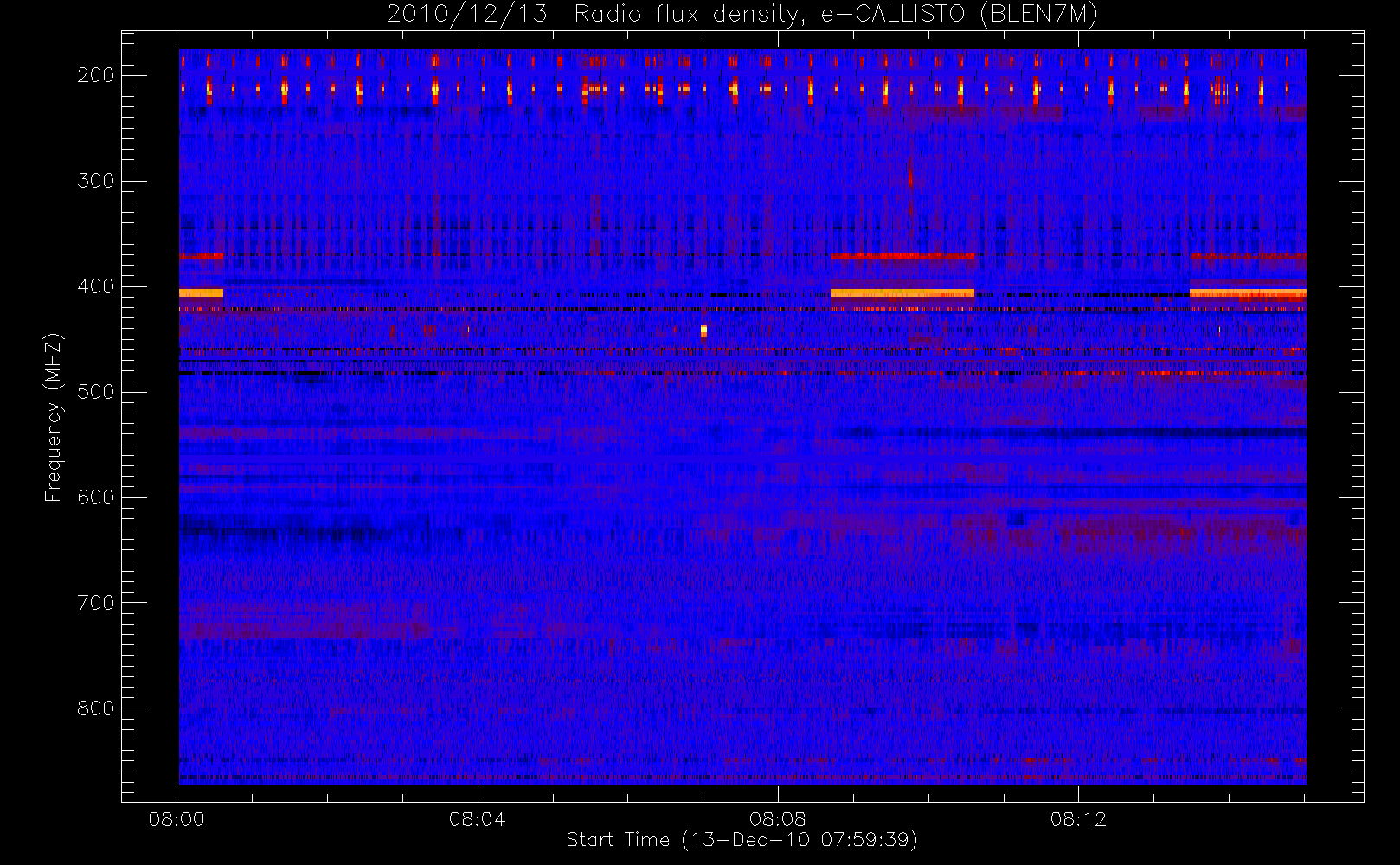Click the 'Start Time (13-Dec-10 07:59:39)' x-axis label
The height and width of the screenshot is (865, 1400).
click(x=742, y=840)
